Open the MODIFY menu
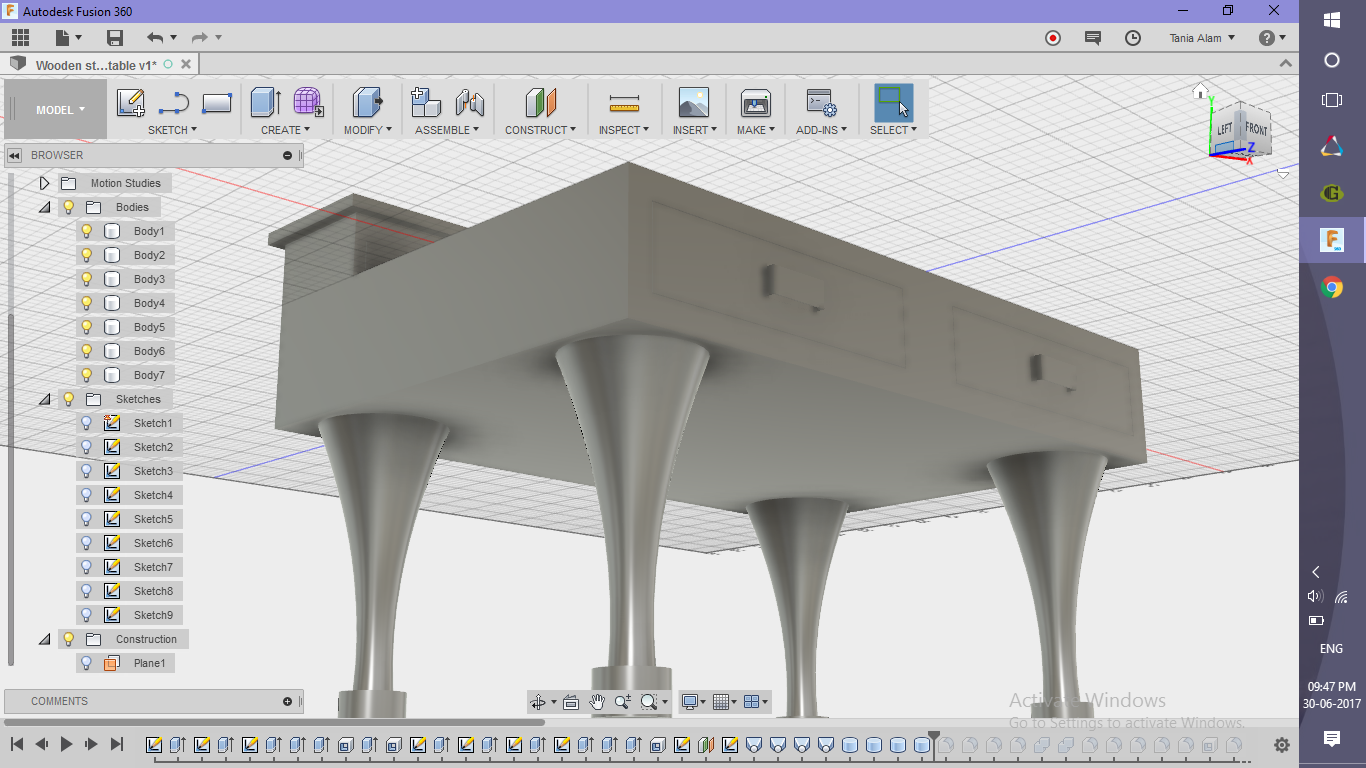The image size is (1366, 768). point(368,130)
